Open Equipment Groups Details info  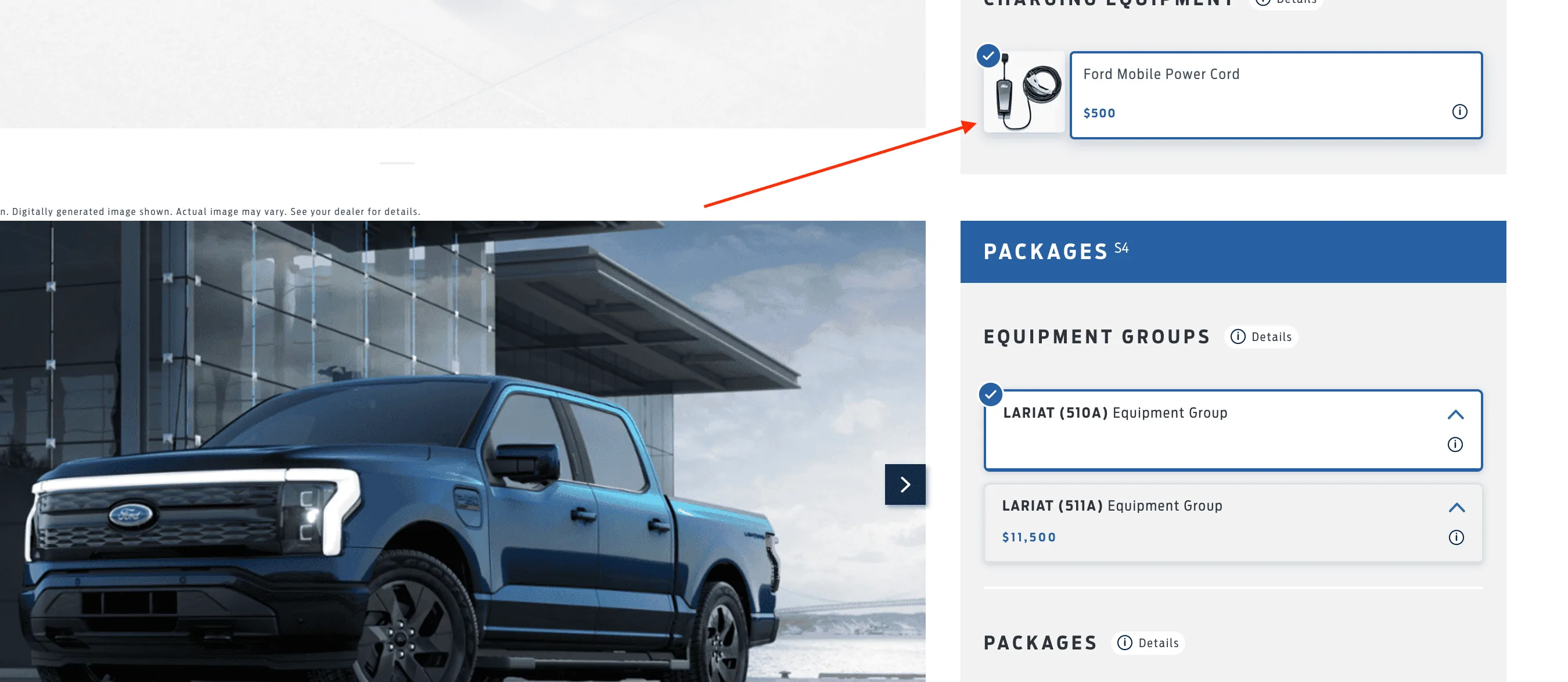[x=1261, y=337]
